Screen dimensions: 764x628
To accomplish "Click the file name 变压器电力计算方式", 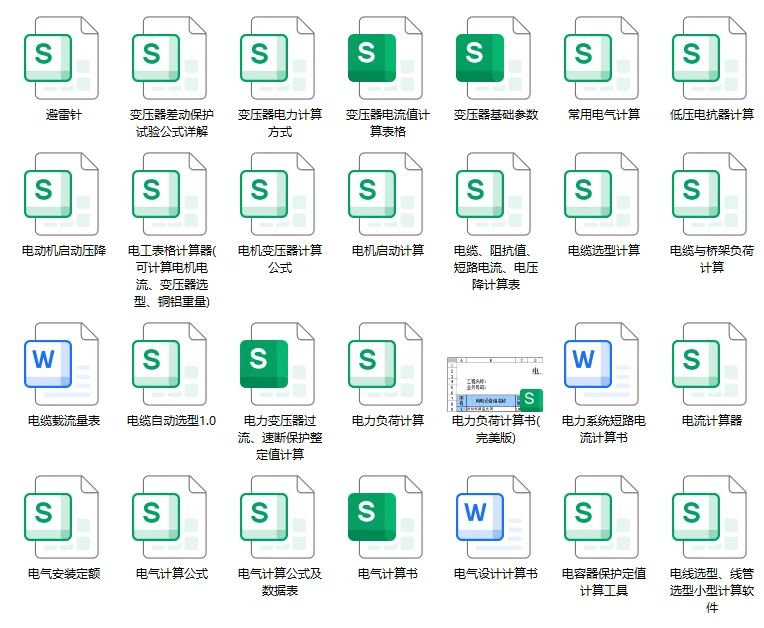I will pyautogui.click(x=280, y=123).
